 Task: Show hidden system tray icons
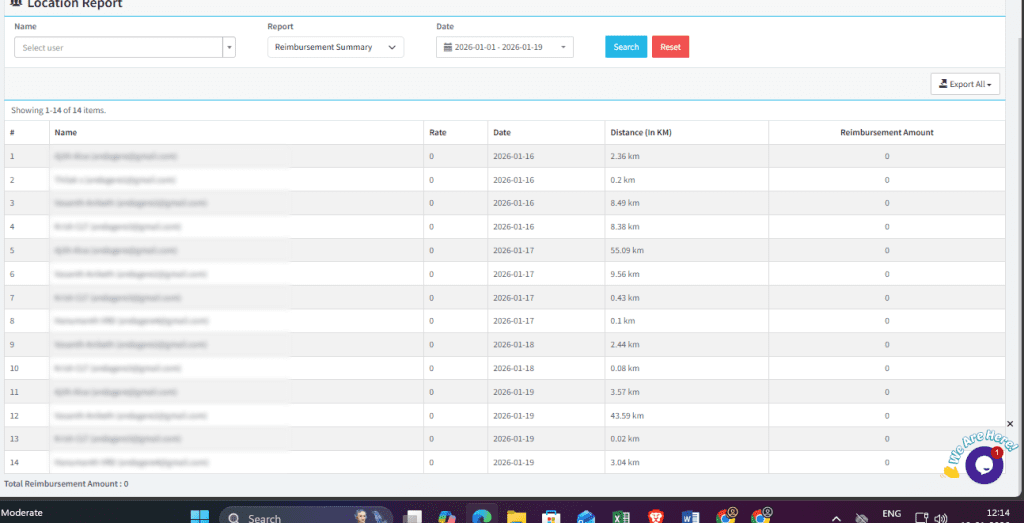point(836,517)
